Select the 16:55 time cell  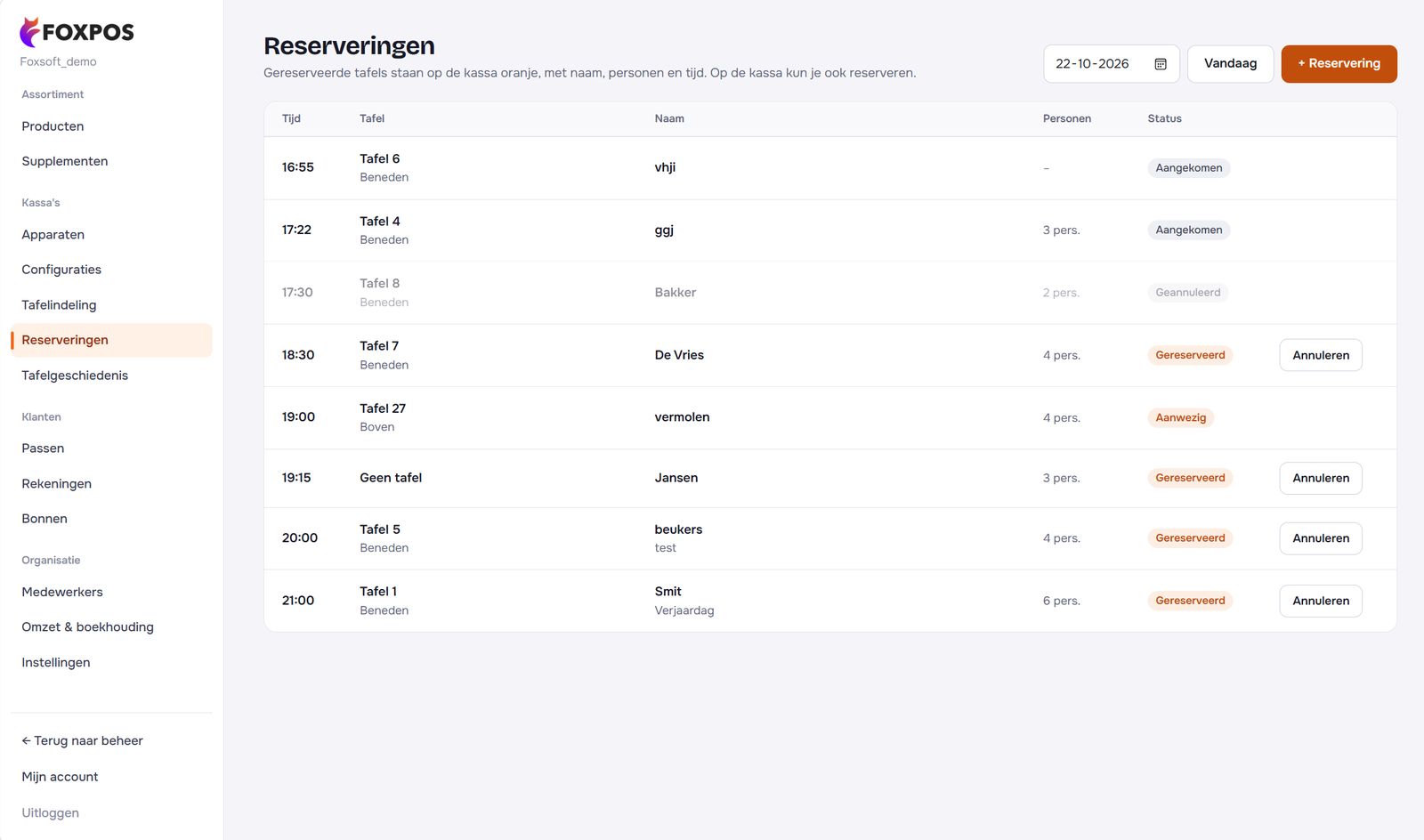pyautogui.click(x=298, y=167)
